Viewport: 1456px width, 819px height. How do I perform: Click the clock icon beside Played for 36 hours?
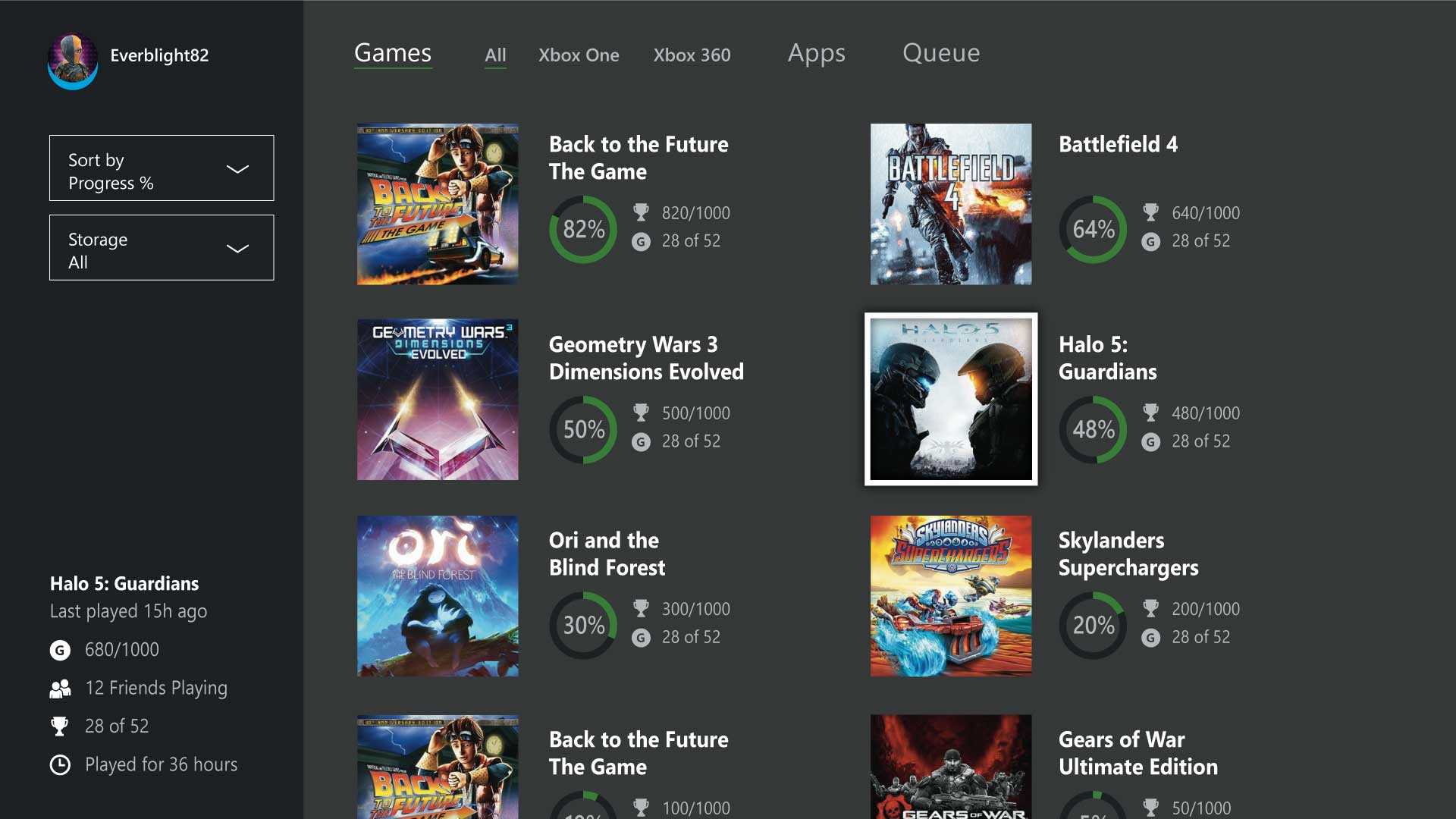[x=60, y=764]
